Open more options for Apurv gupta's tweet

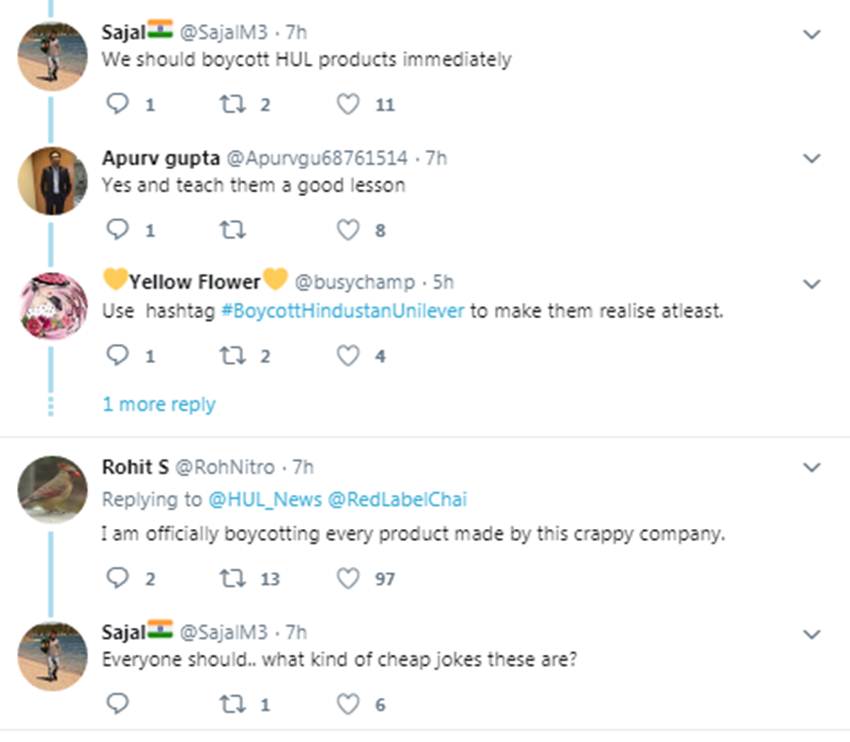(812, 159)
